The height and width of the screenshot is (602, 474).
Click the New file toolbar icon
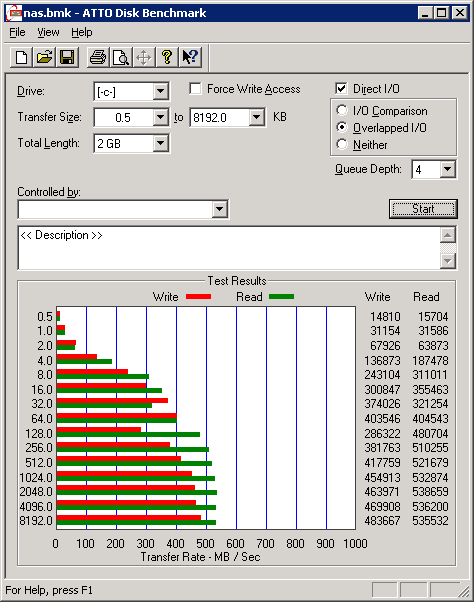pyautogui.click(x=21, y=58)
